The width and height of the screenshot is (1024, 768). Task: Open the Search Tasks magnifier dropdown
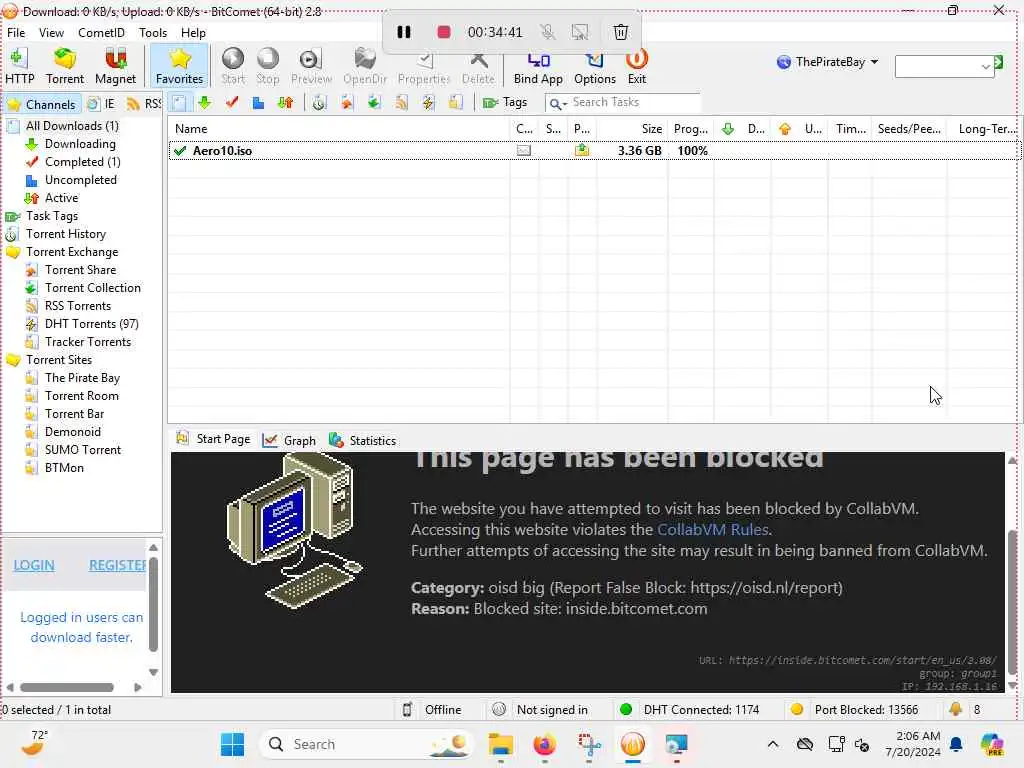[x=558, y=103]
